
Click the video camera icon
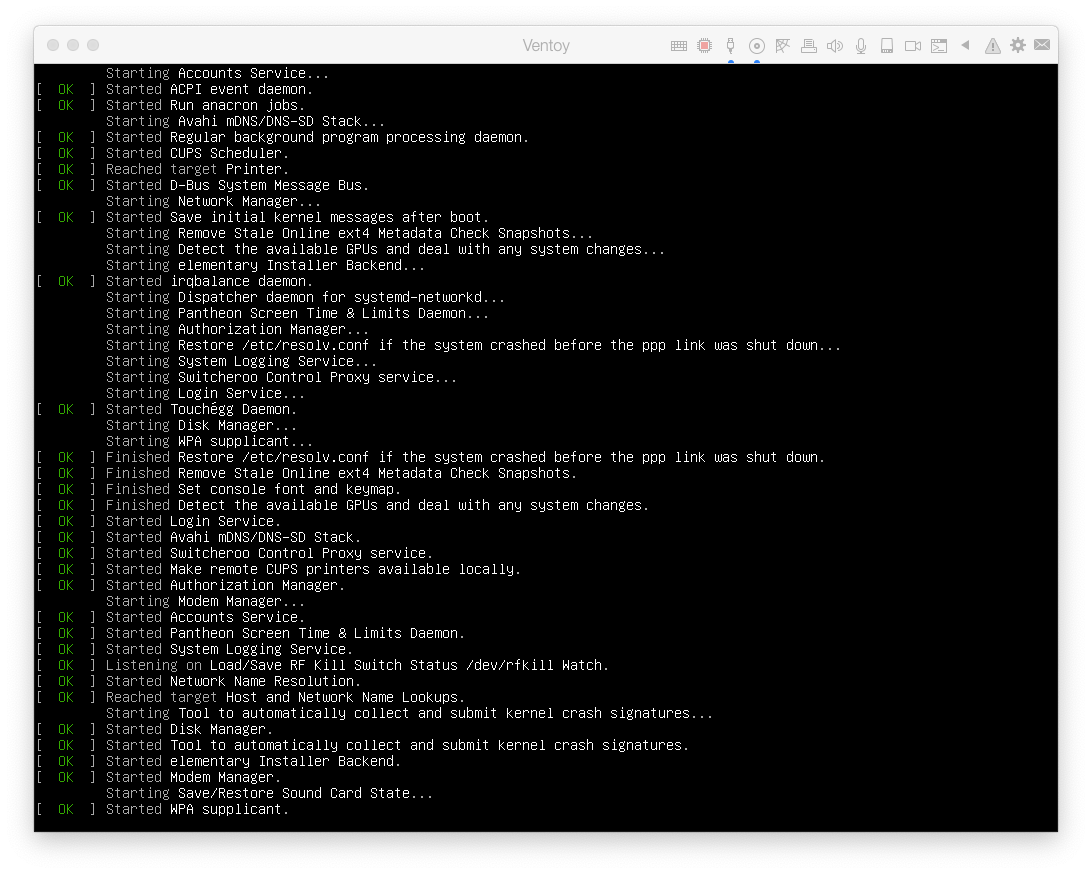[912, 46]
